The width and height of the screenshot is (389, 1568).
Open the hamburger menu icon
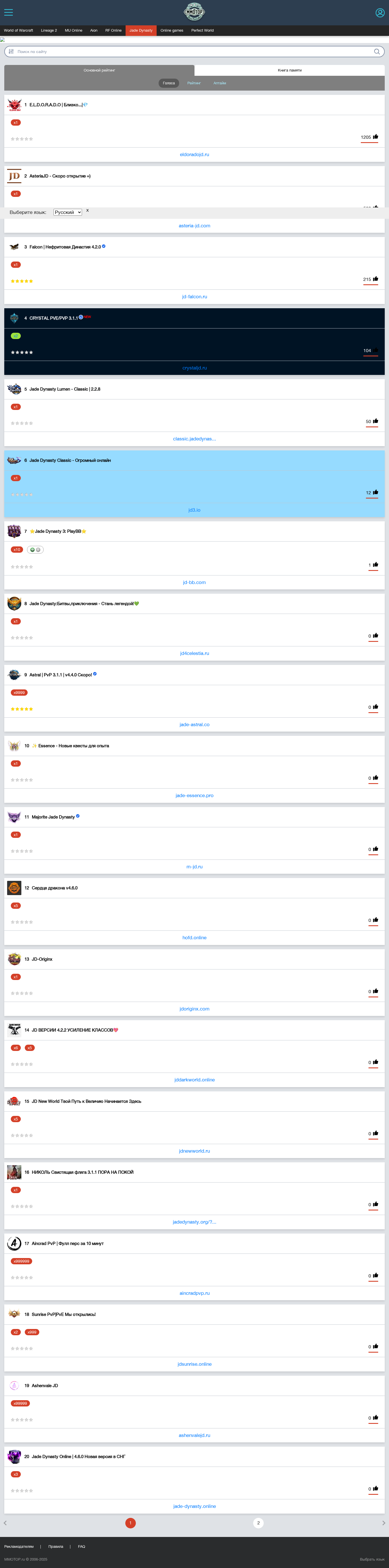pyautogui.click(x=9, y=12)
